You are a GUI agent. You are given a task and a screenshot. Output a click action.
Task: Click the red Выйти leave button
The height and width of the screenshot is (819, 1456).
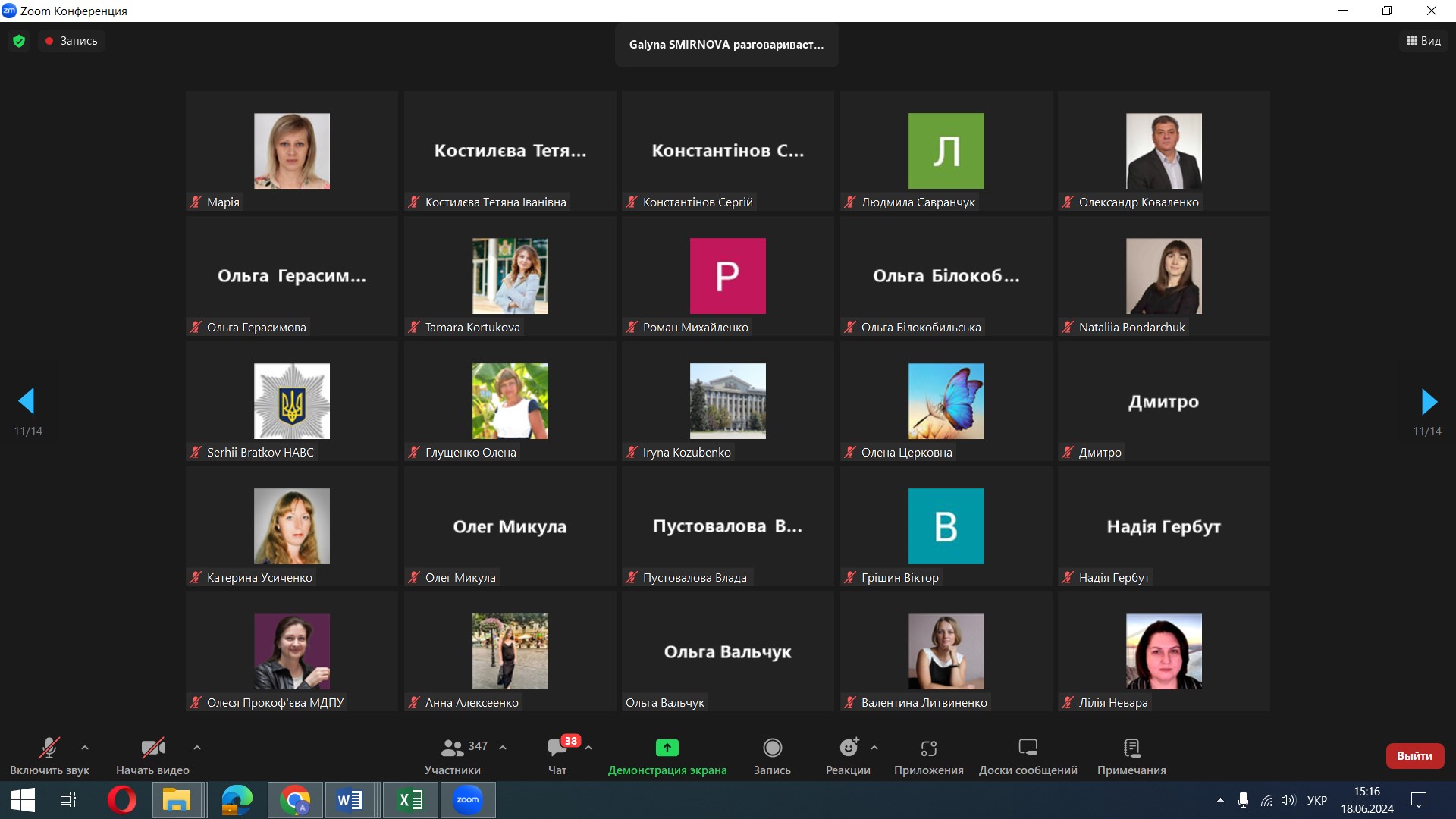tap(1414, 756)
